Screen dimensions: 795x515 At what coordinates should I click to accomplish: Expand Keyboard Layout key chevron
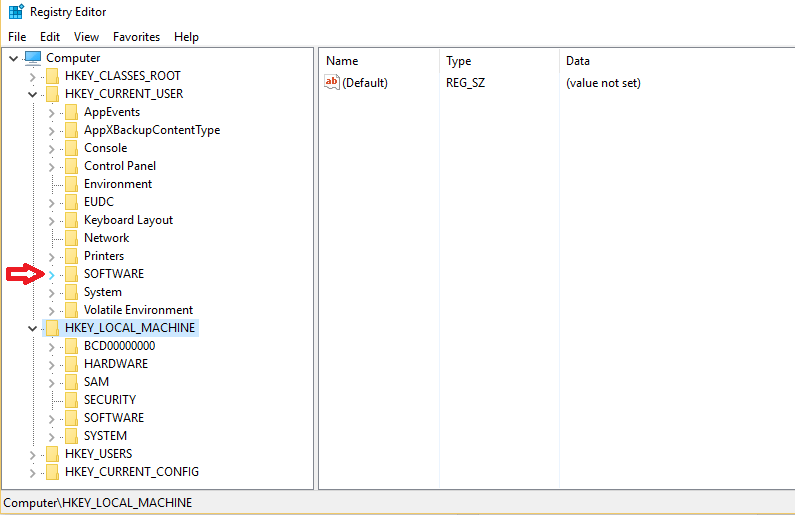(x=51, y=220)
